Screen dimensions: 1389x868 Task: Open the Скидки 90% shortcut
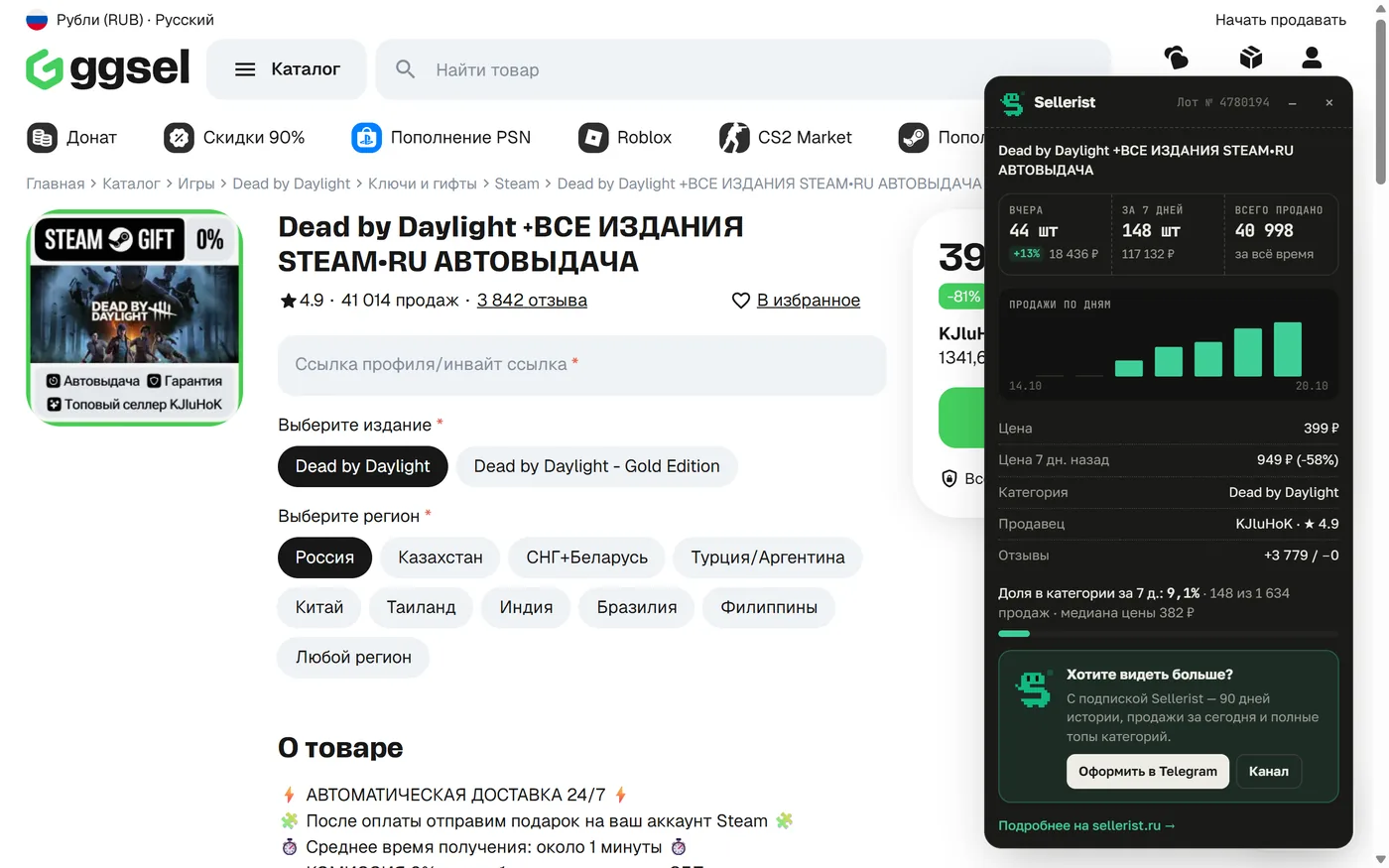click(x=234, y=138)
